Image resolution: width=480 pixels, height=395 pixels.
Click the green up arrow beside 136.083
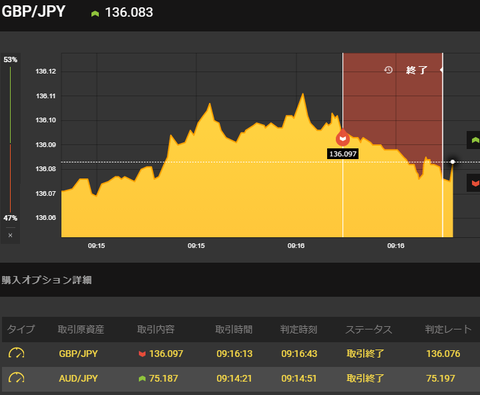(x=95, y=14)
